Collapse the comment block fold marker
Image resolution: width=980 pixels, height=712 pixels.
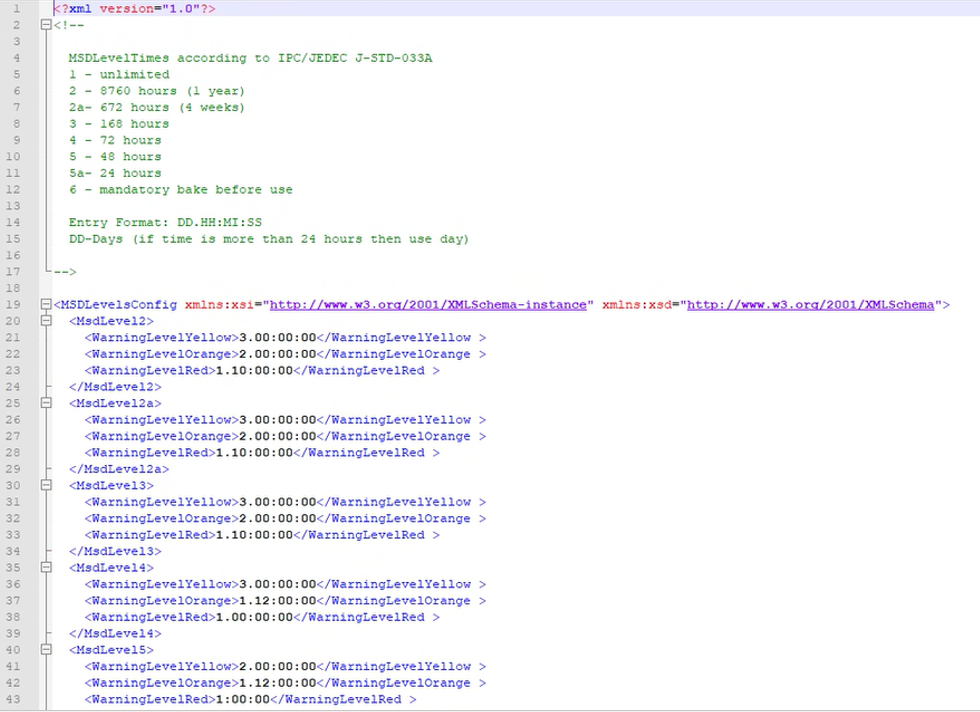46,25
